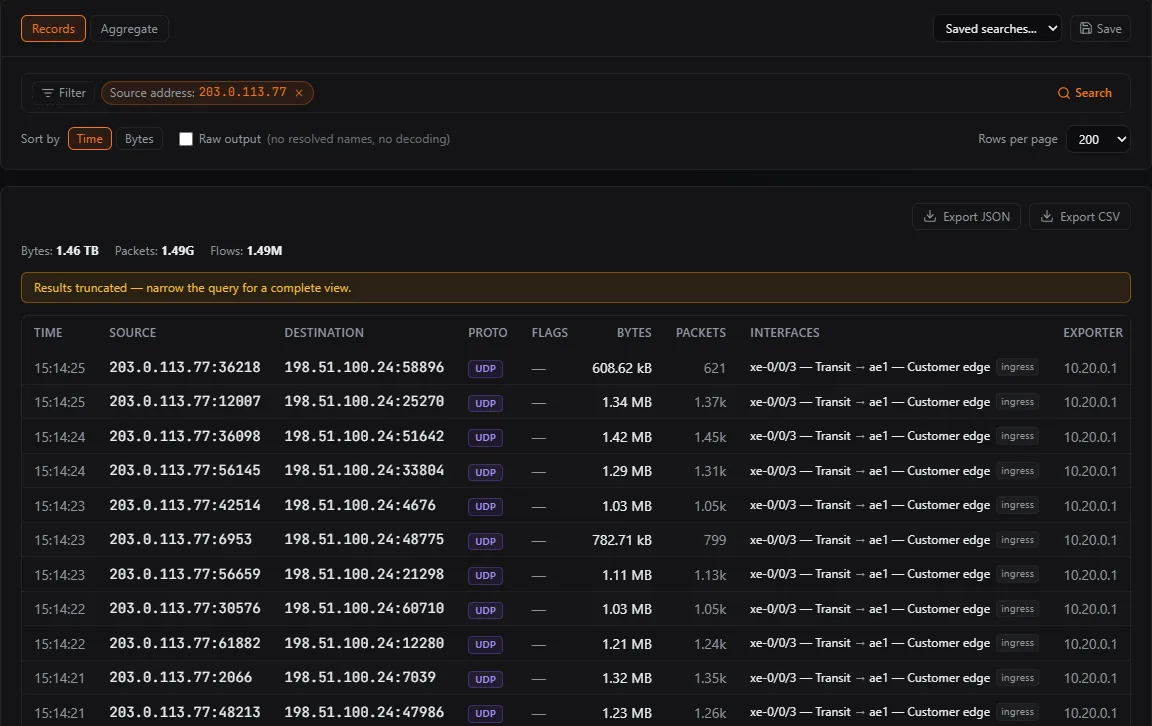The width and height of the screenshot is (1152, 726).
Task: Select destination 198.51.100.24:4676
Action: (x=360, y=506)
